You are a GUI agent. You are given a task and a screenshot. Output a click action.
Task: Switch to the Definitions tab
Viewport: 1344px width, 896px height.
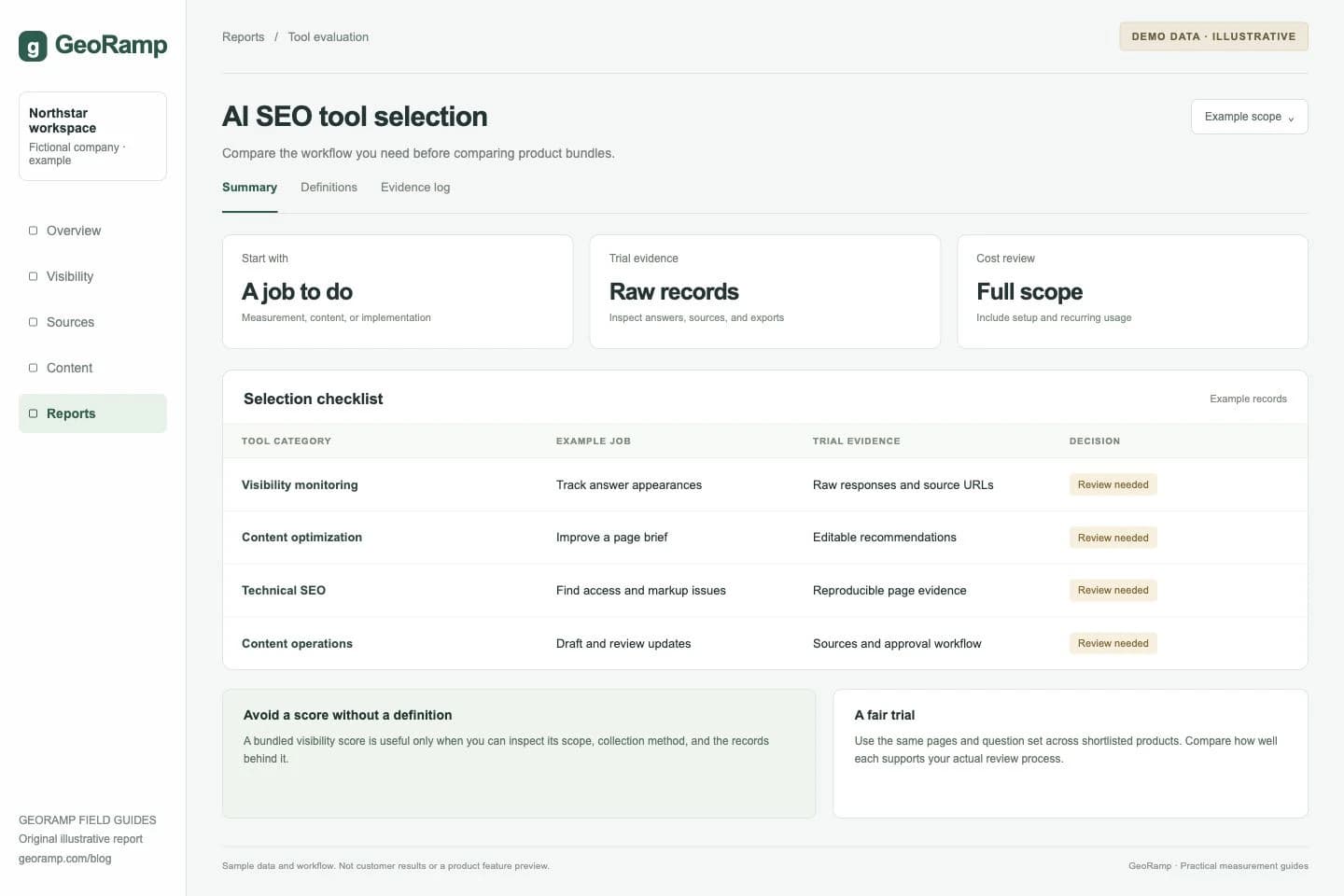(x=329, y=188)
